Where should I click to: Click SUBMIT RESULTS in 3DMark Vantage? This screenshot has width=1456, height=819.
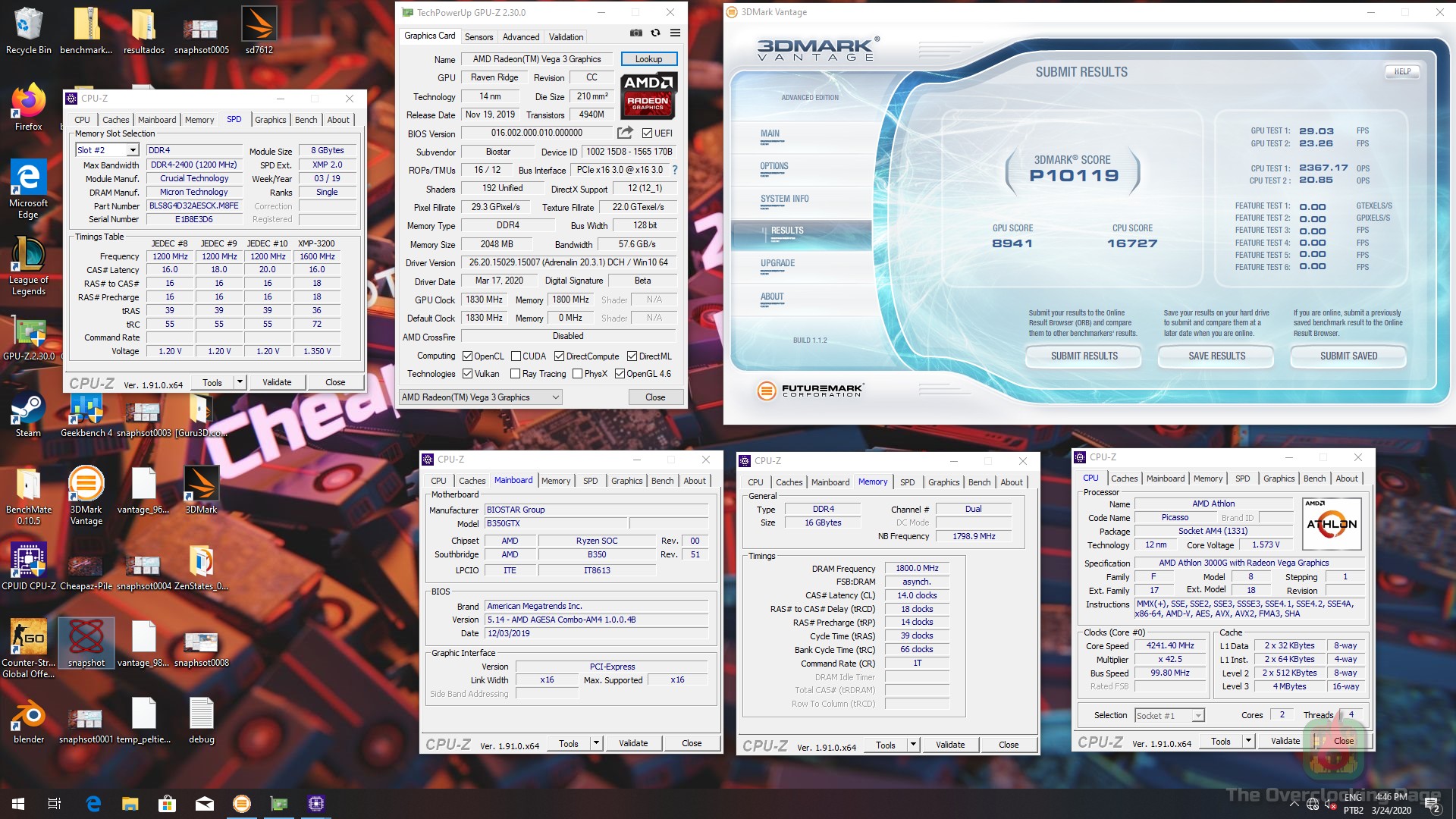pyautogui.click(x=1083, y=356)
